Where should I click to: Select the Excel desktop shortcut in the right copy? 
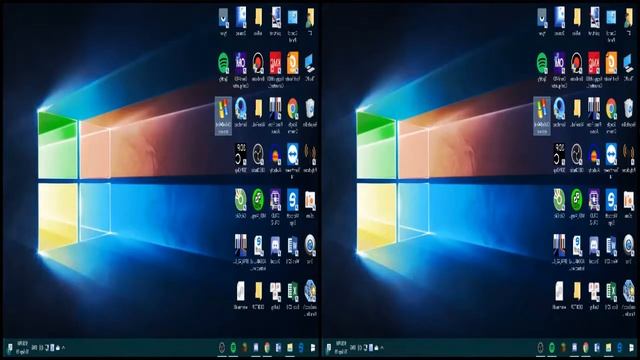[x=611, y=291]
